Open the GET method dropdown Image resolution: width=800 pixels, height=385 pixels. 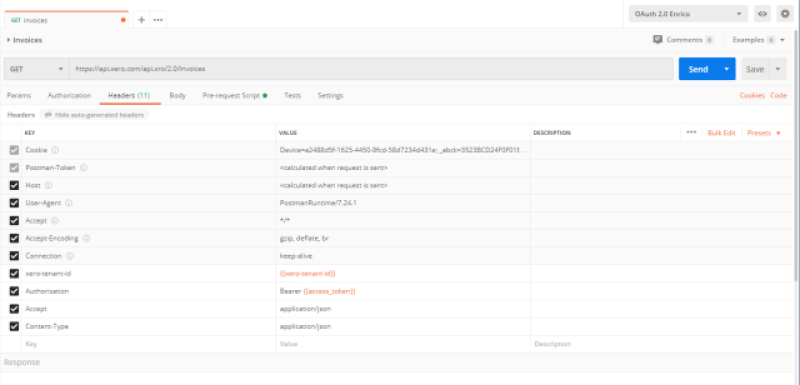click(37, 69)
